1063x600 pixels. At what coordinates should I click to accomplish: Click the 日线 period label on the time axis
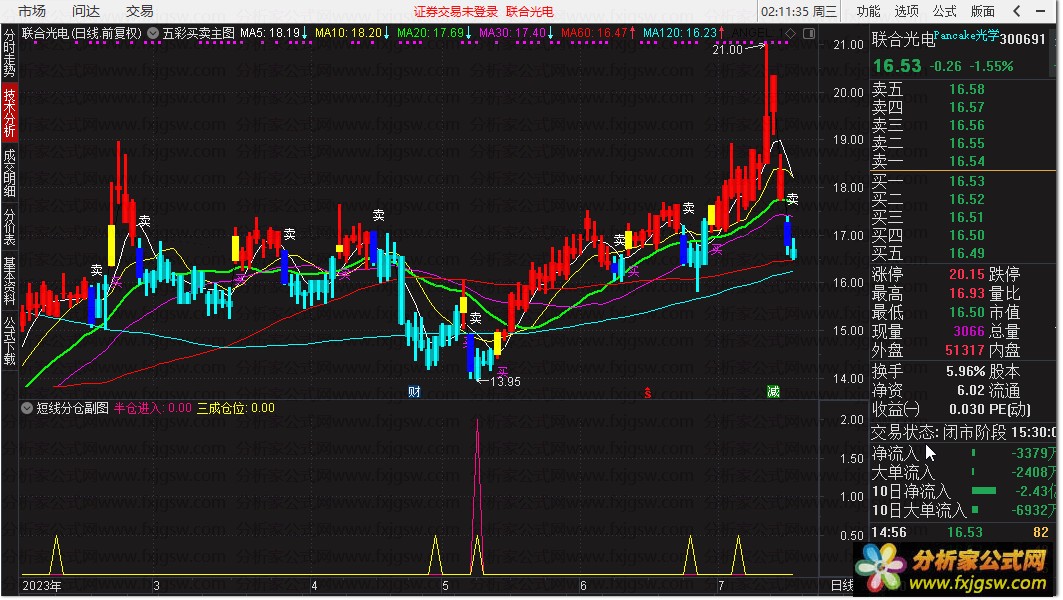[842, 586]
